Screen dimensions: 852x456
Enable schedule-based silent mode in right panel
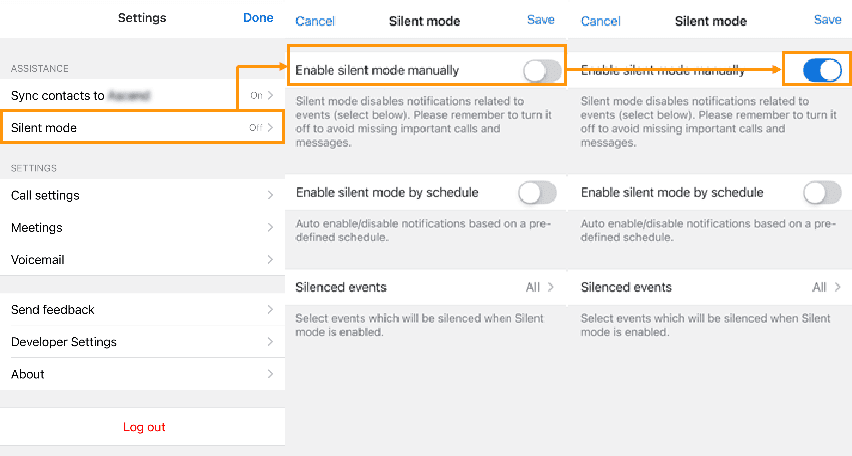(822, 192)
